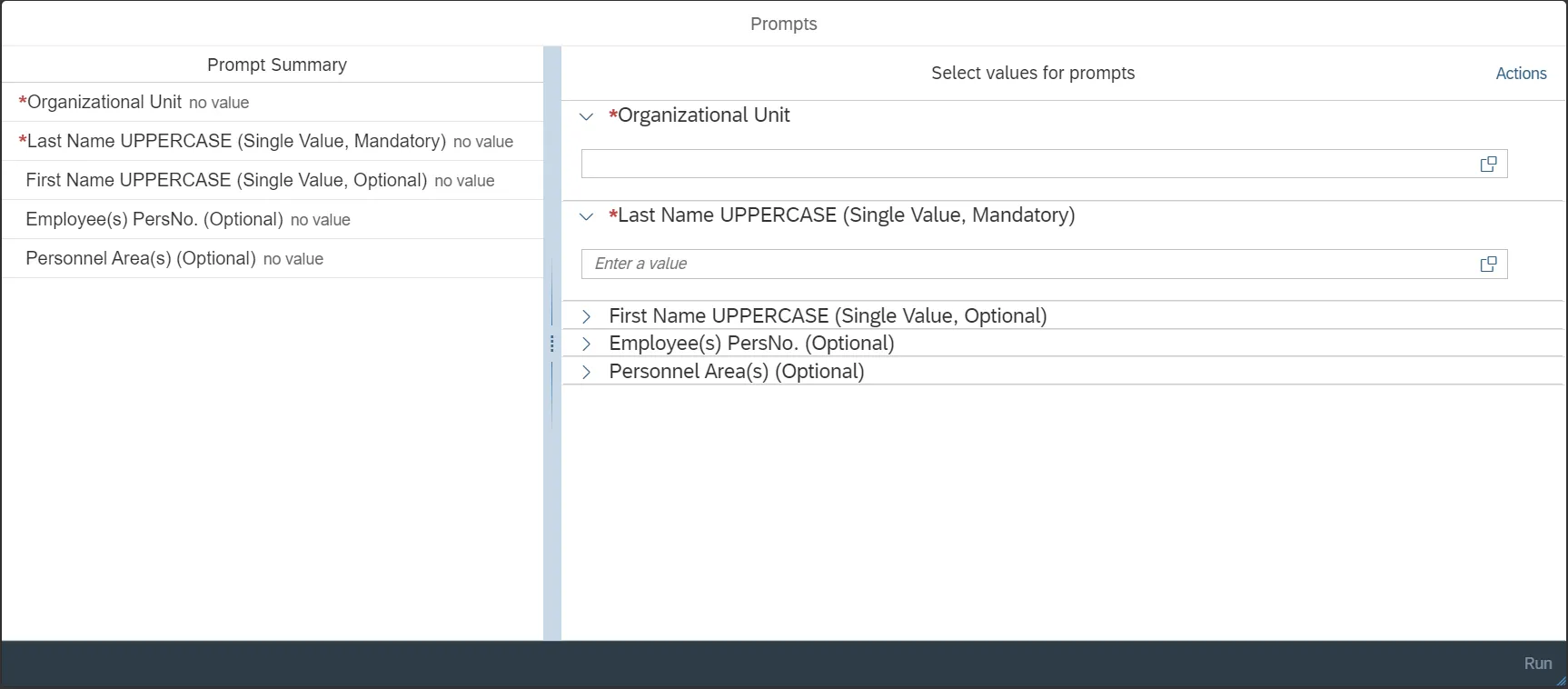Viewport: 1568px width, 689px height.
Task: Select First Name UPPERCASE in Prompt Summary
Action: (x=226, y=181)
